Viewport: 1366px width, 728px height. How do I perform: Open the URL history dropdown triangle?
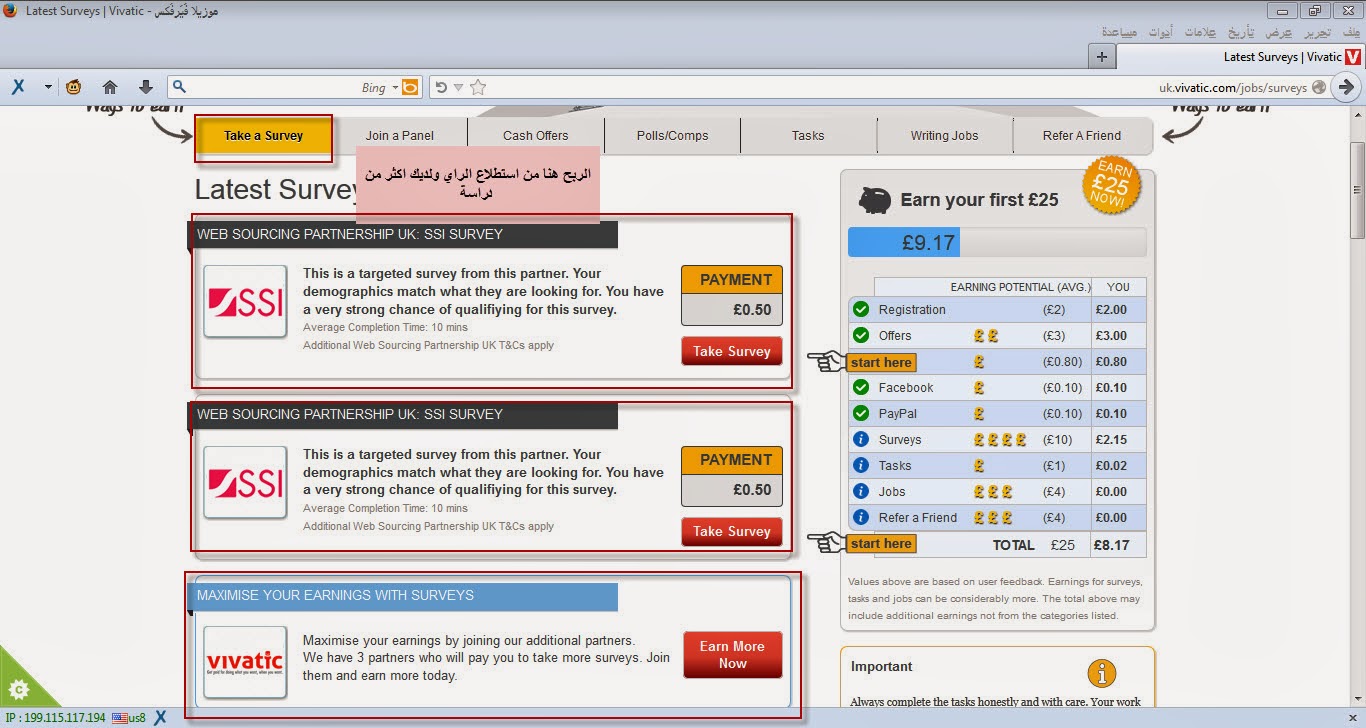point(459,88)
